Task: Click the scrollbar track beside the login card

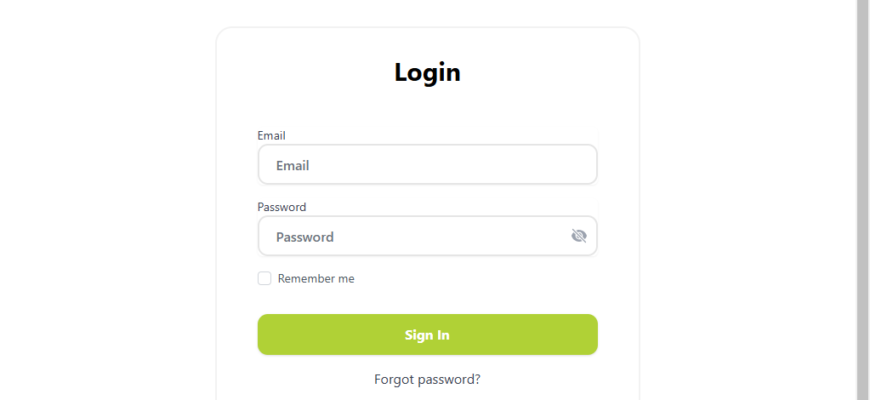Action: pos(863,200)
